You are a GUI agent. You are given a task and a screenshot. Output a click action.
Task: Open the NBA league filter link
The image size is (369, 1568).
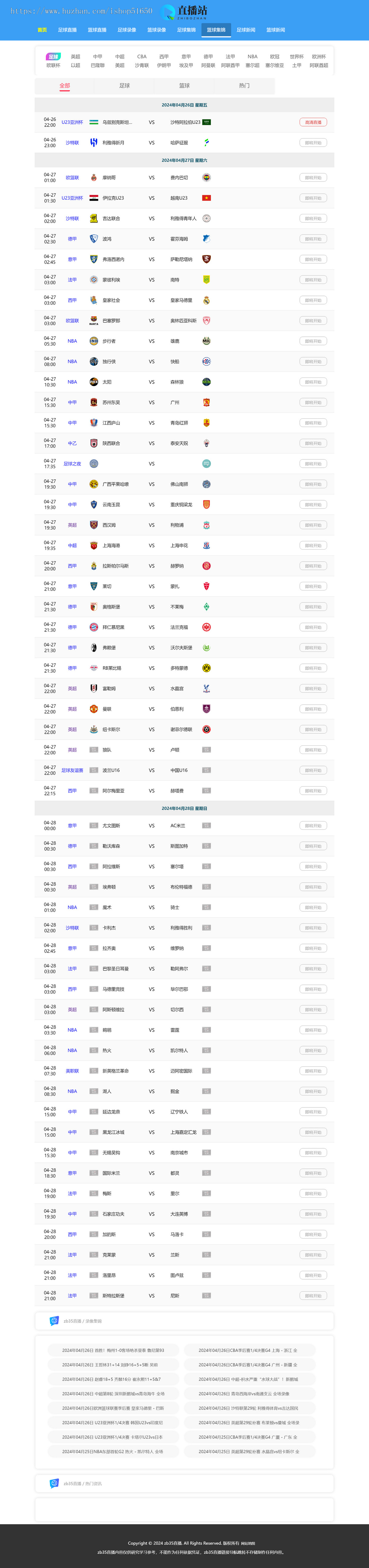point(252,57)
